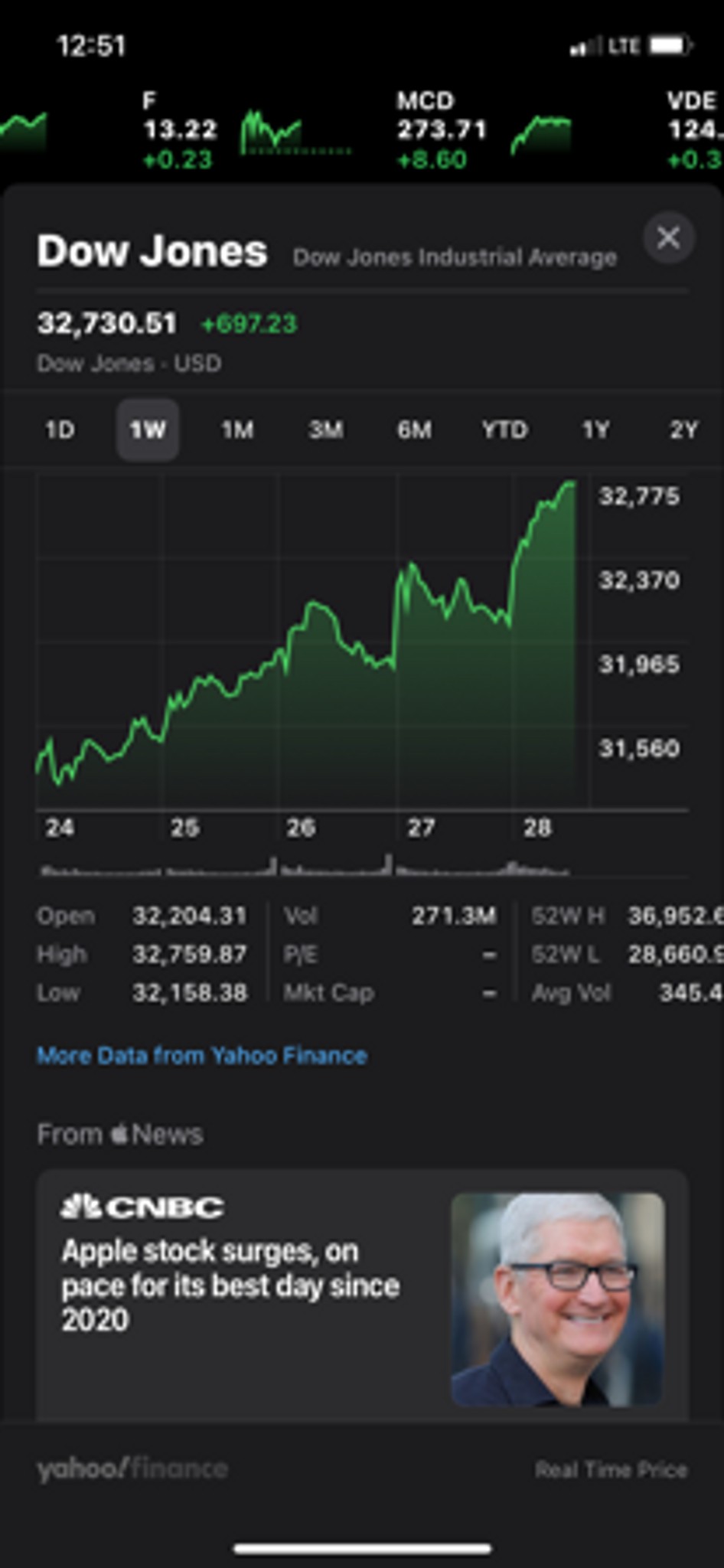Switch chart to 1M range
Viewport: 724px width, 1568px height.
(237, 430)
